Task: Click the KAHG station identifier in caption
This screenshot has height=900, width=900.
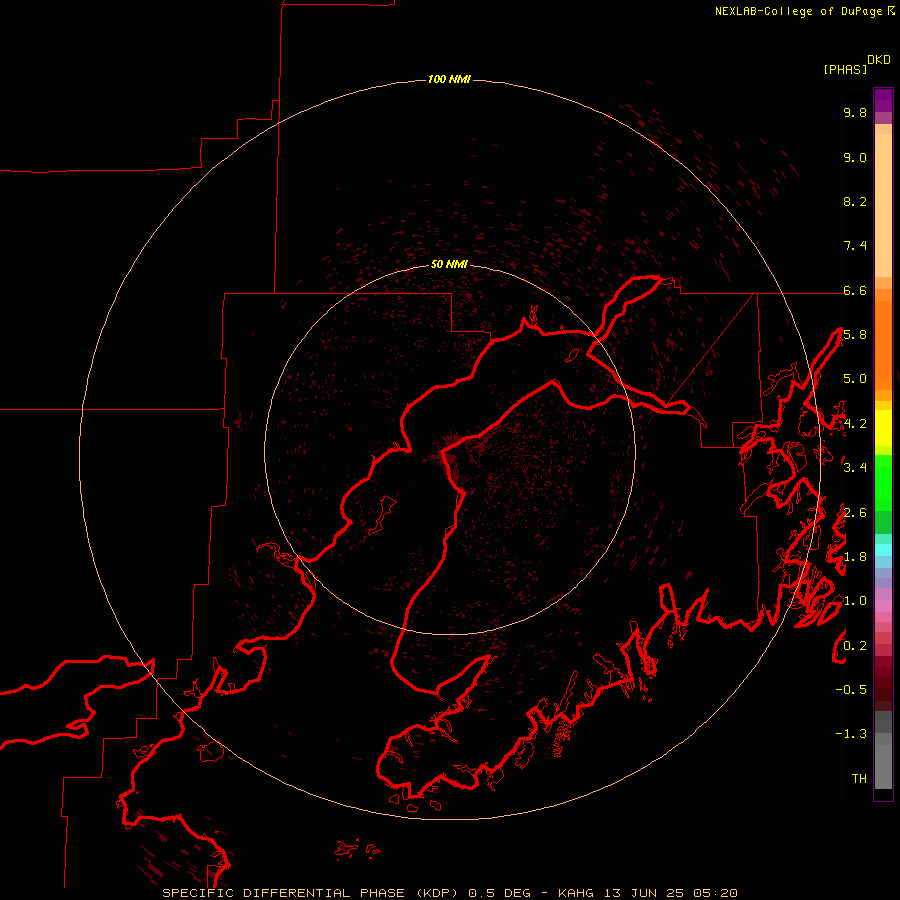Action: click(x=577, y=893)
